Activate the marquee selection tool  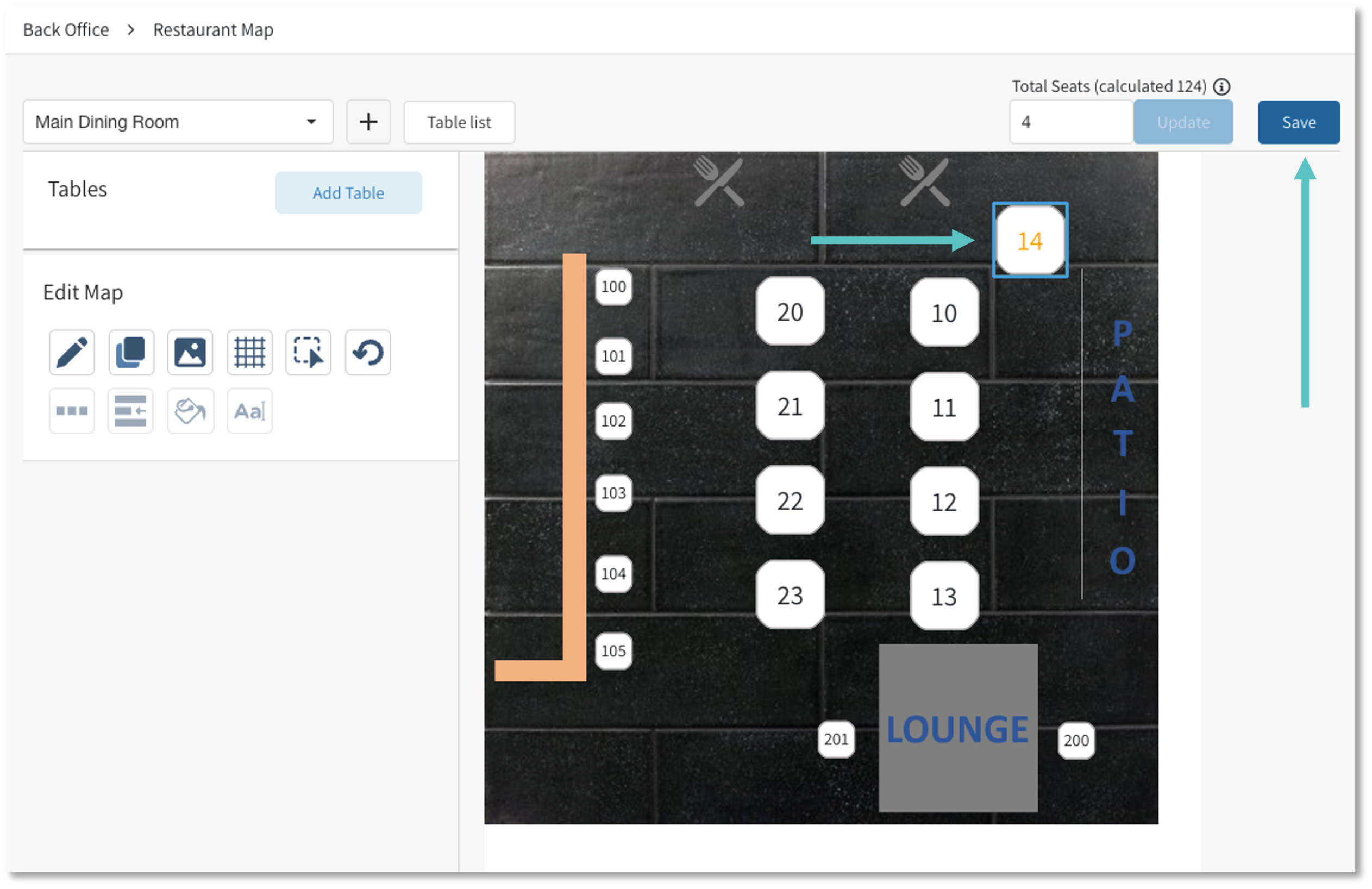(308, 352)
